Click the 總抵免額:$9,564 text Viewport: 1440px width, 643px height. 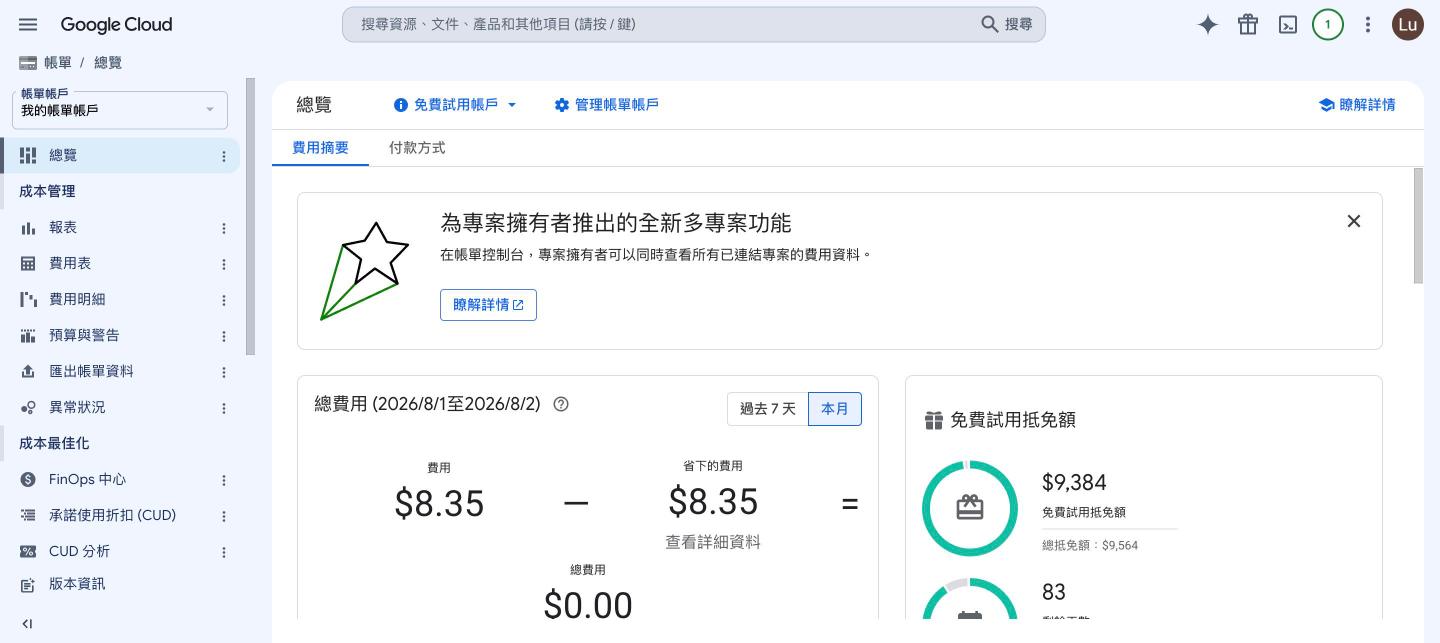pyautogui.click(x=1090, y=546)
